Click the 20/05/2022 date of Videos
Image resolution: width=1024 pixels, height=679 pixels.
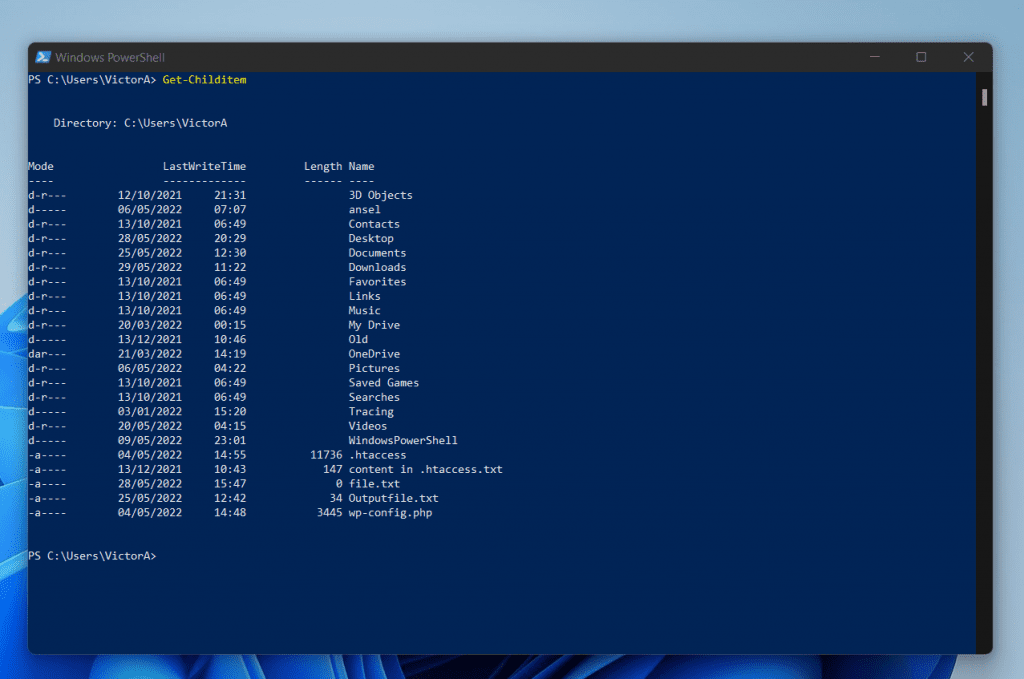coord(150,426)
